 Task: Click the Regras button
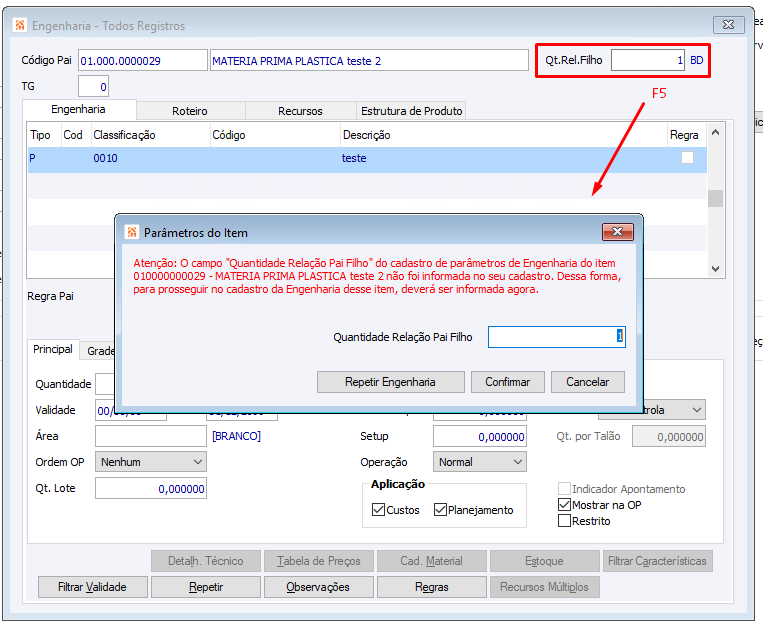[x=432, y=587]
